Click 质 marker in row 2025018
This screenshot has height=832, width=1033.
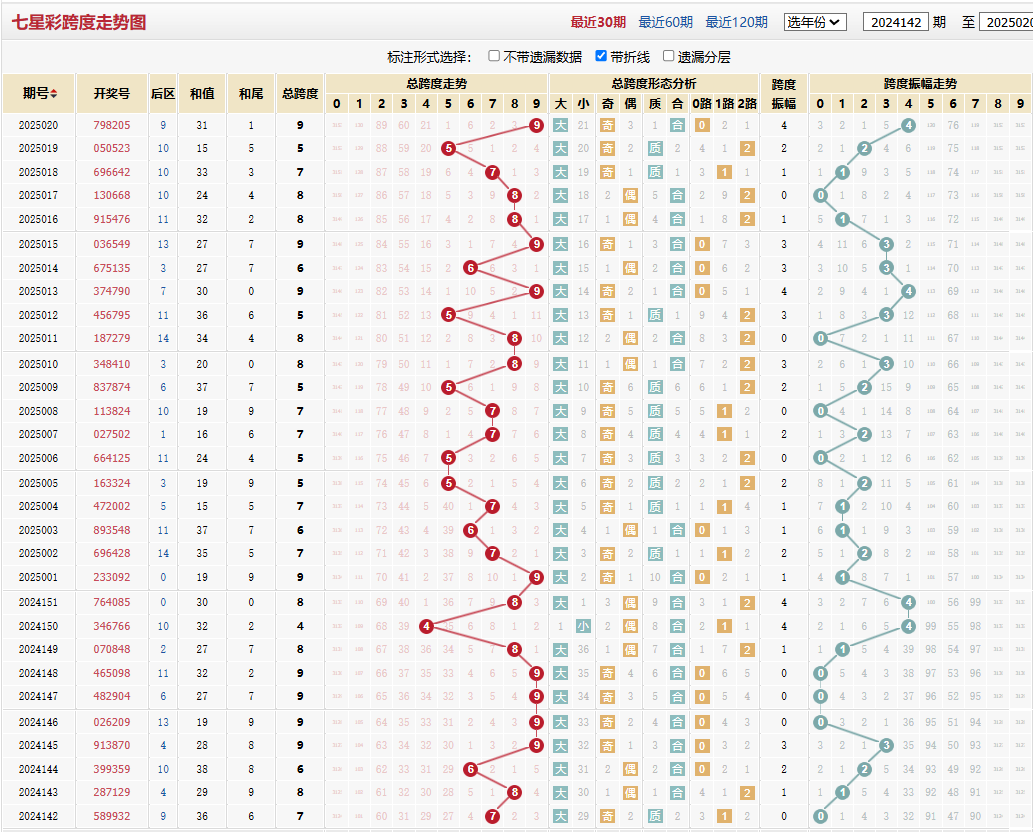coord(655,173)
